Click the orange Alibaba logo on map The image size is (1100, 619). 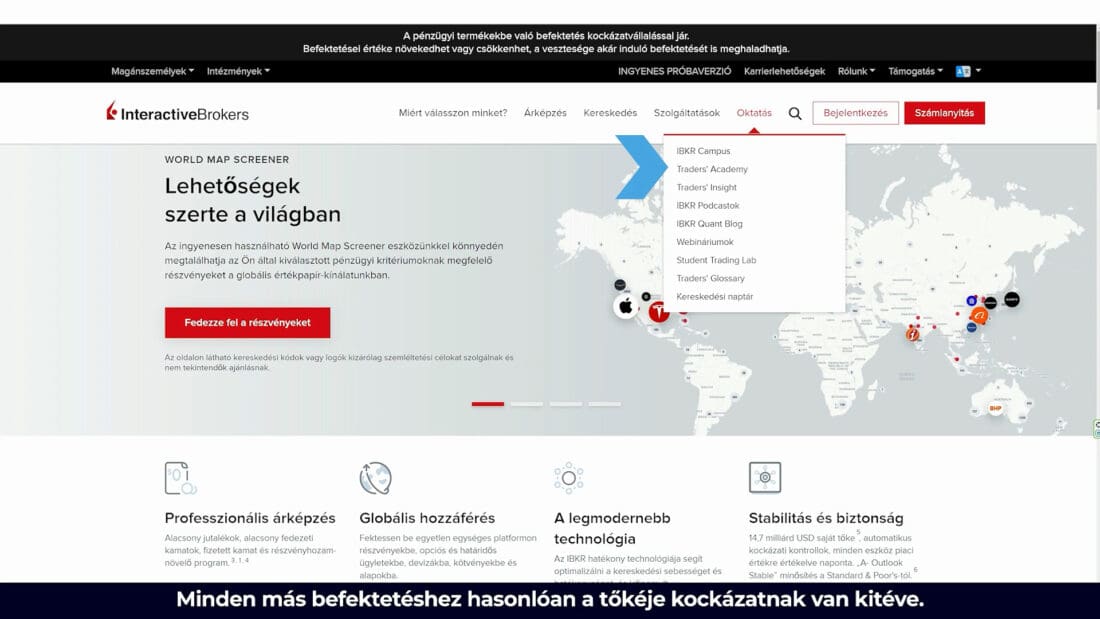(x=980, y=316)
